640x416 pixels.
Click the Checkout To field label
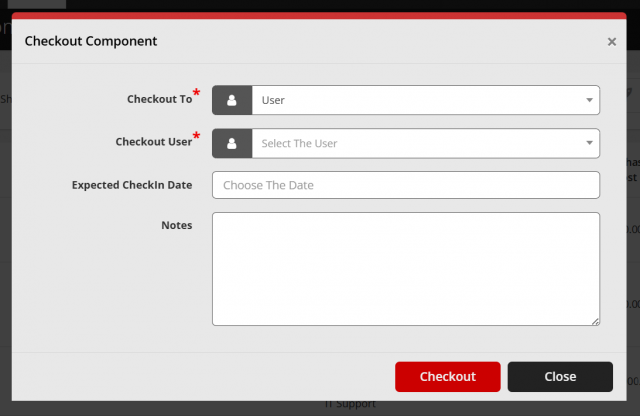(159, 100)
